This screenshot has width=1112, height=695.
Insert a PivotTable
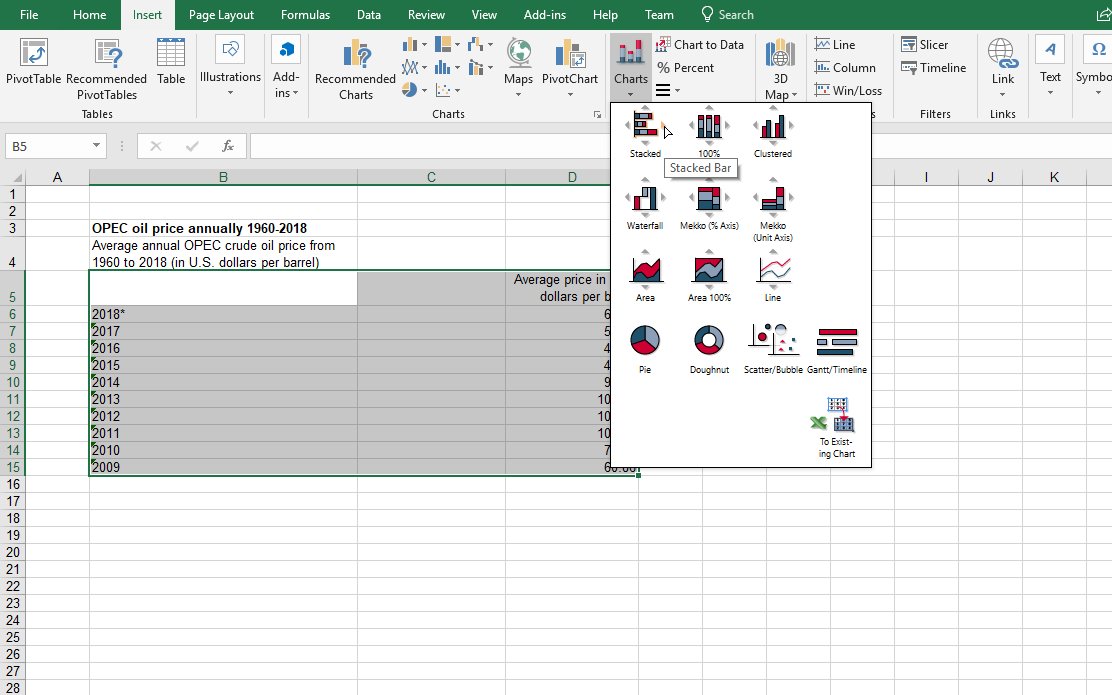pyautogui.click(x=33, y=62)
